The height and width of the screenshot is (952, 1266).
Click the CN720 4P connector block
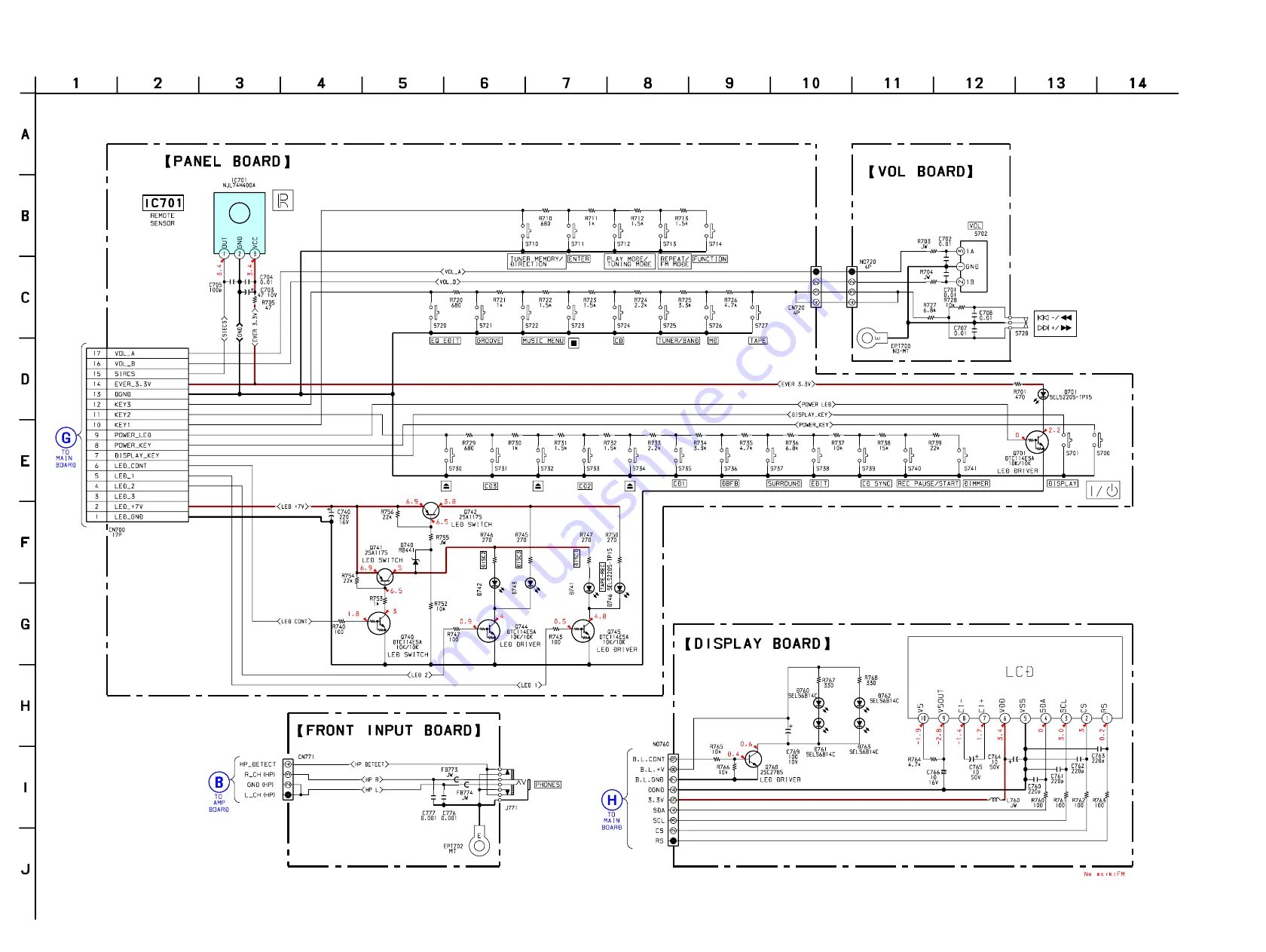[815, 286]
